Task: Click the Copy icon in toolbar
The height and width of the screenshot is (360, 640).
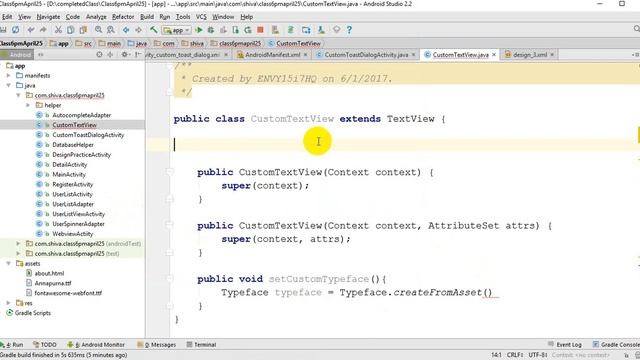Action: pos(71,30)
